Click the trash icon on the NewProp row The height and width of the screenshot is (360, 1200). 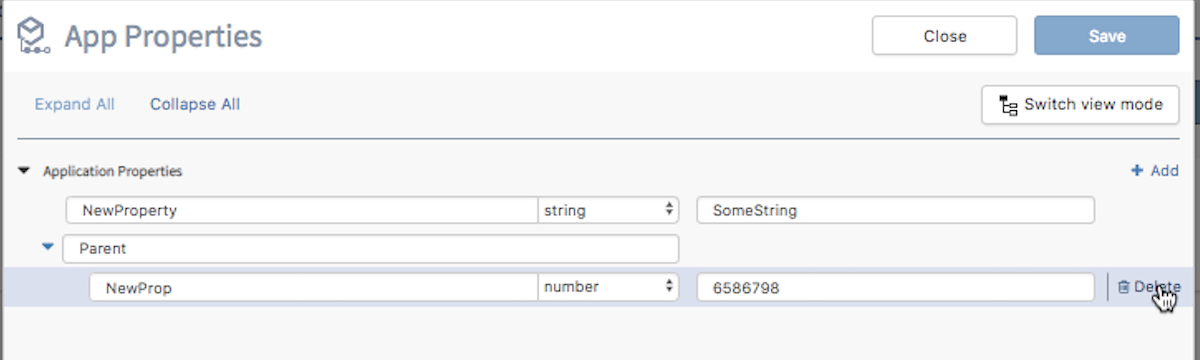click(x=1123, y=287)
